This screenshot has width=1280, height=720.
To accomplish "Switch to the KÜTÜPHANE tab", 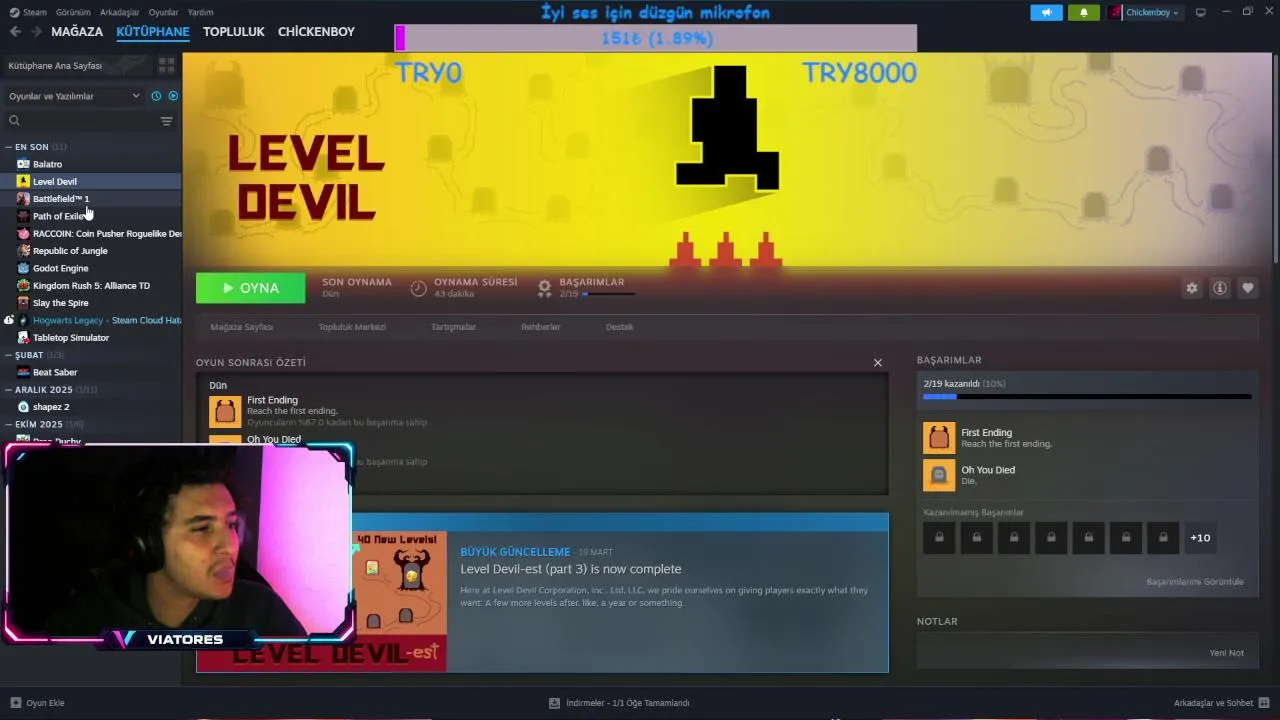I will (x=153, y=32).
